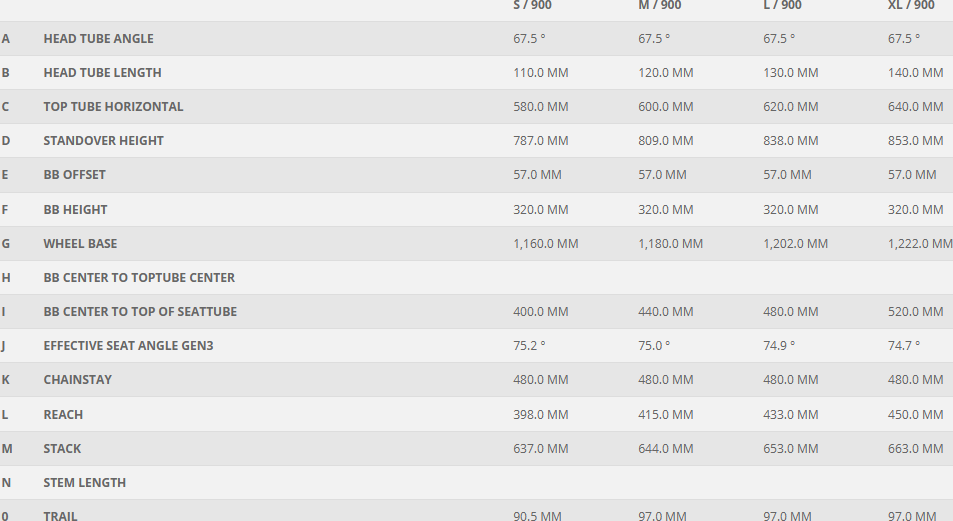Select the EFFECTIVE SEAT ANGLE GEN3 label
Screen dimensions: 953x521
[x=128, y=346]
